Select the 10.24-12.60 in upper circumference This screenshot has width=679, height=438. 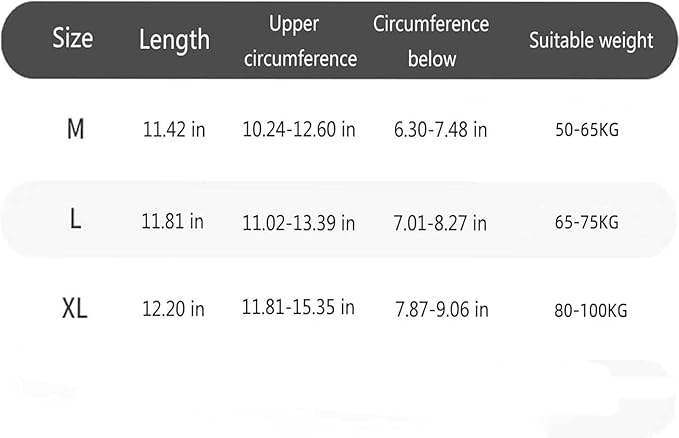[x=298, y=130]
